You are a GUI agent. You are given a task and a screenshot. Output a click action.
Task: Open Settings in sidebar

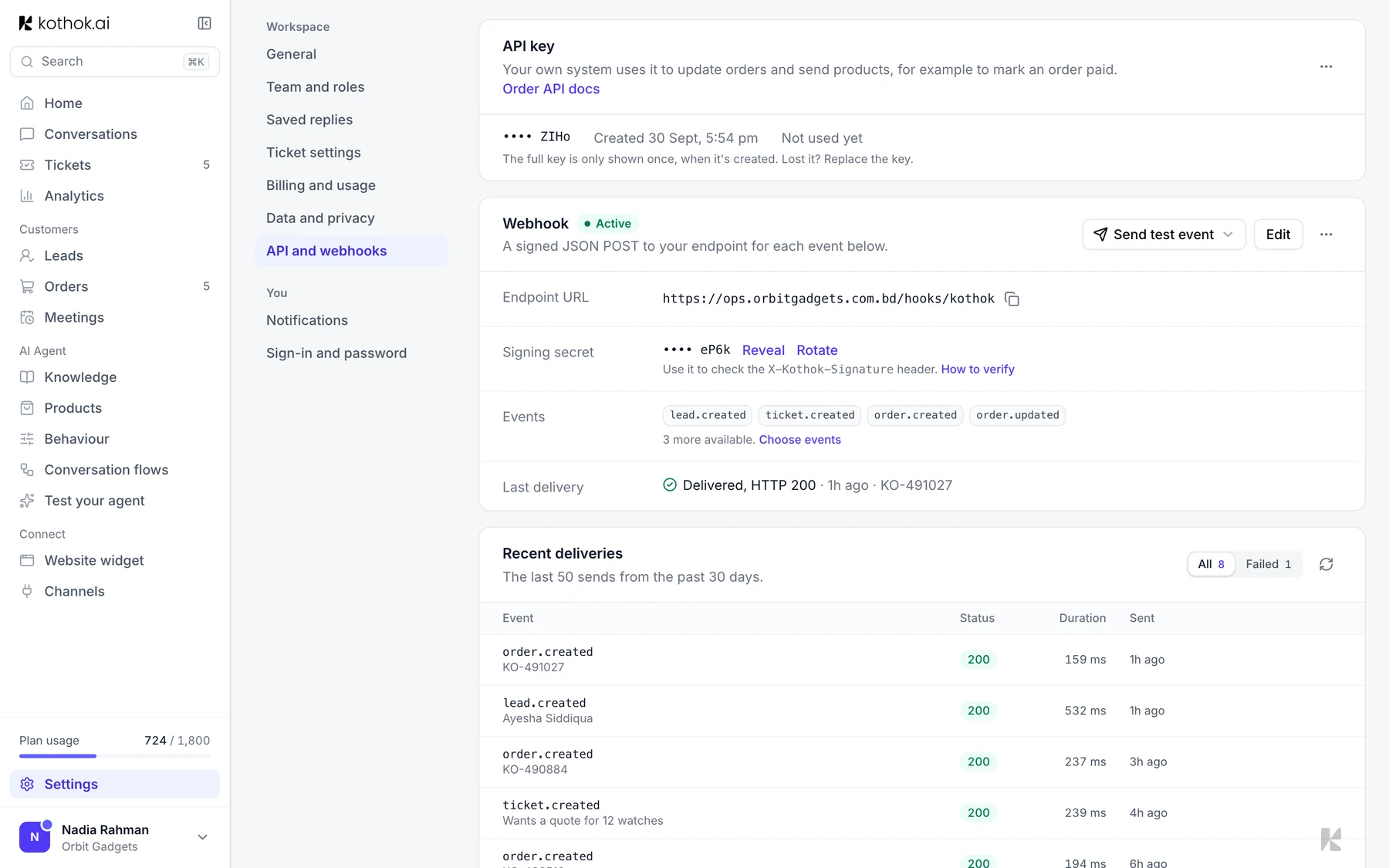click(x=115, y=784)
